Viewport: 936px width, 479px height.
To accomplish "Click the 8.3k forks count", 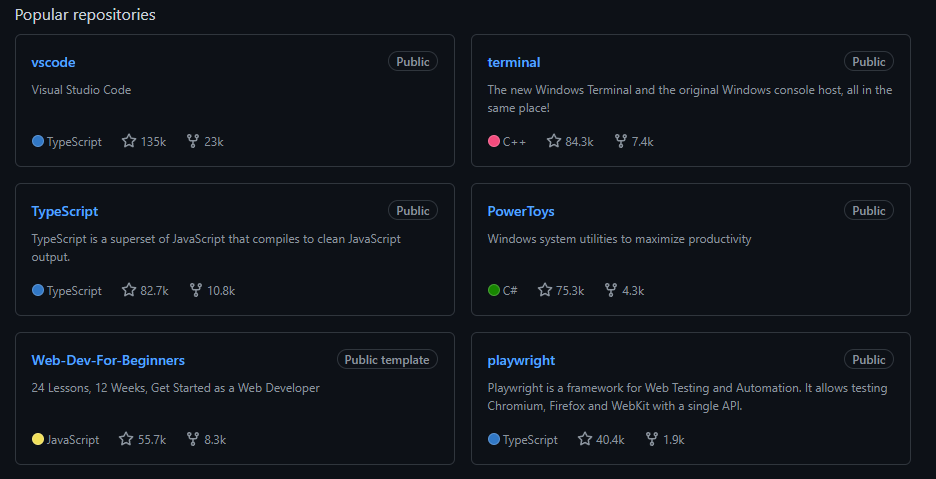I will click(x=215, y=440).
